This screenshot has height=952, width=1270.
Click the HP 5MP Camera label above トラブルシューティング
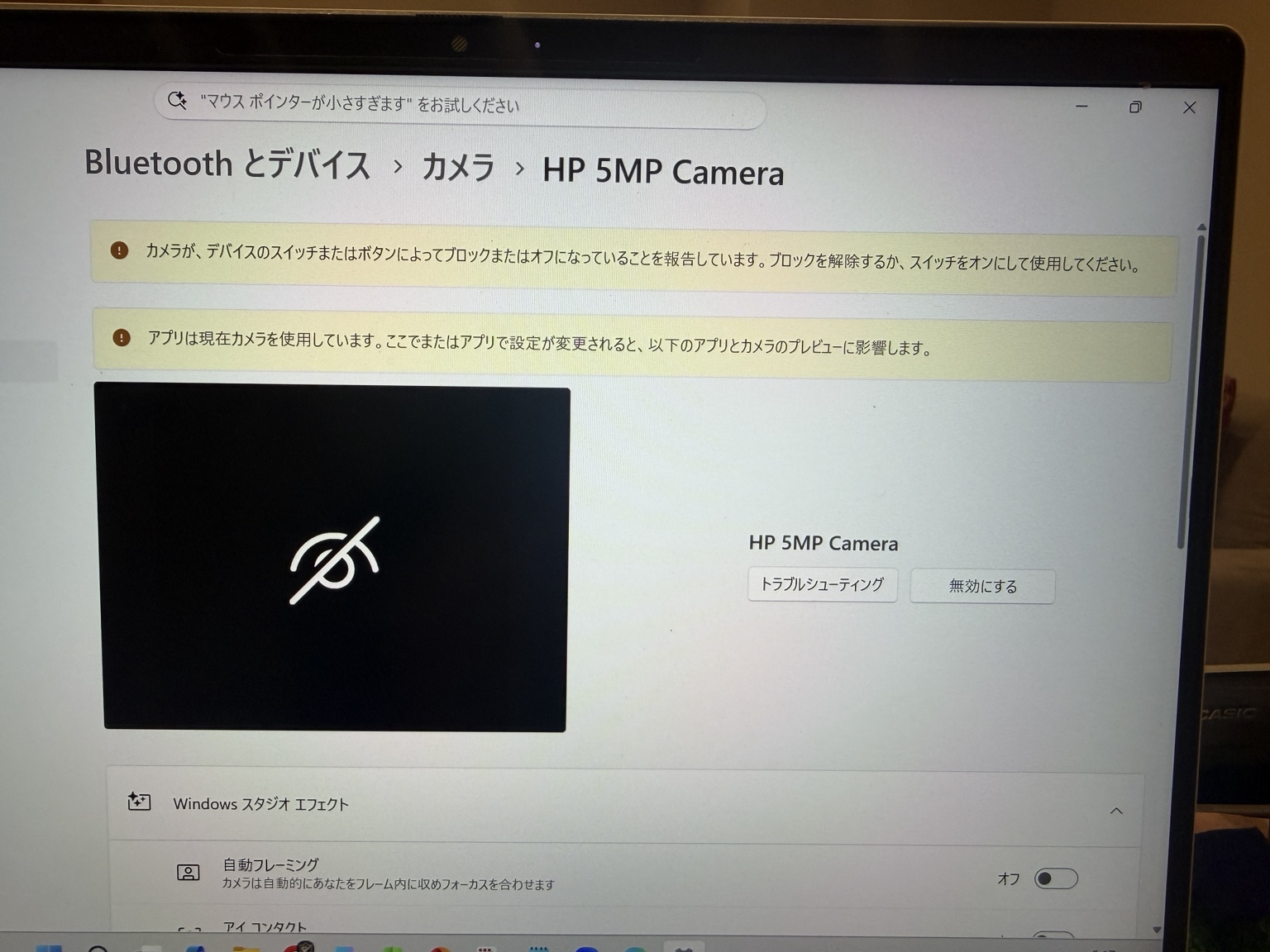tap(824, 543)
